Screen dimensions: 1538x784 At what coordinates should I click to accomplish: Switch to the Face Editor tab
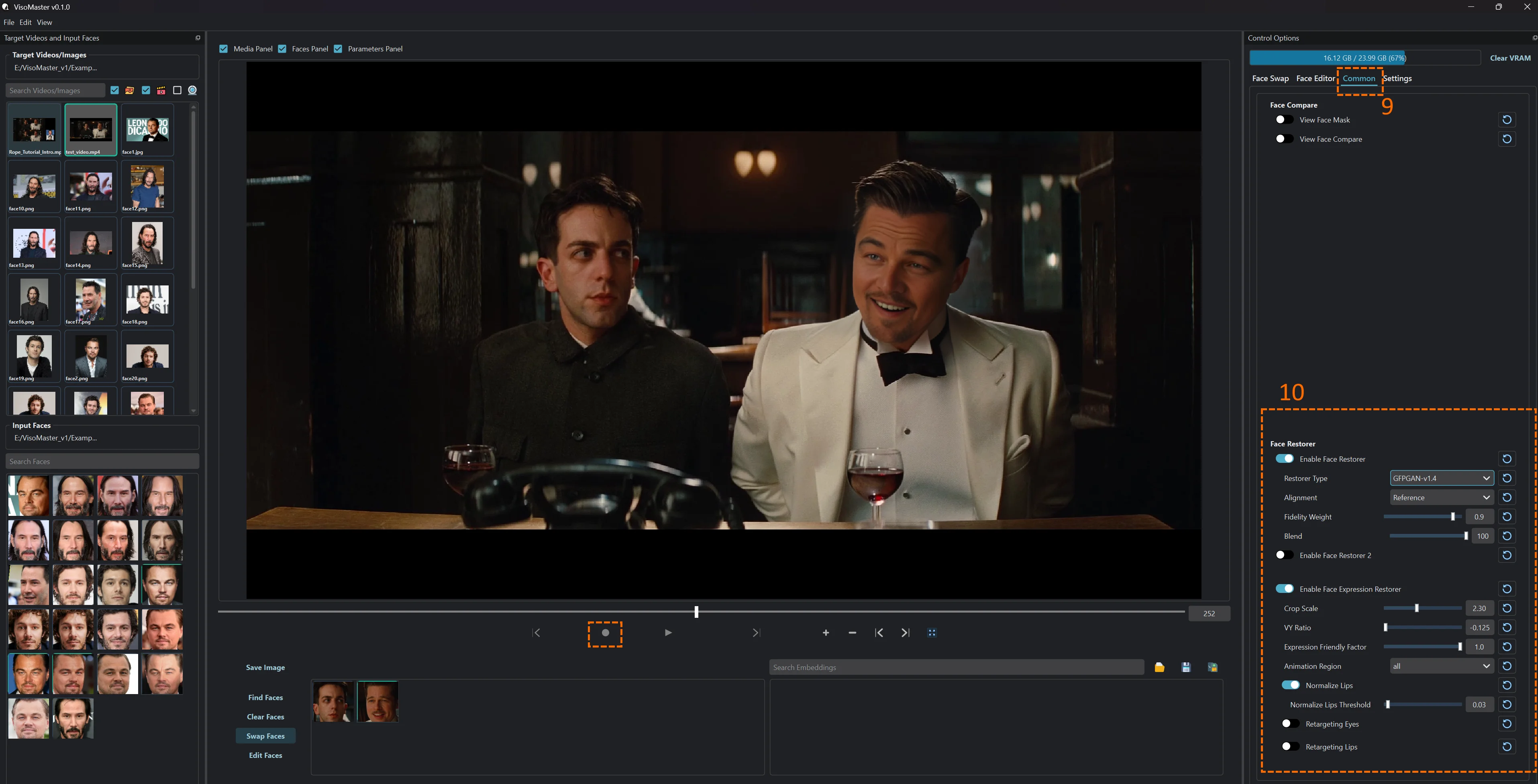[x=1315, y=78]
